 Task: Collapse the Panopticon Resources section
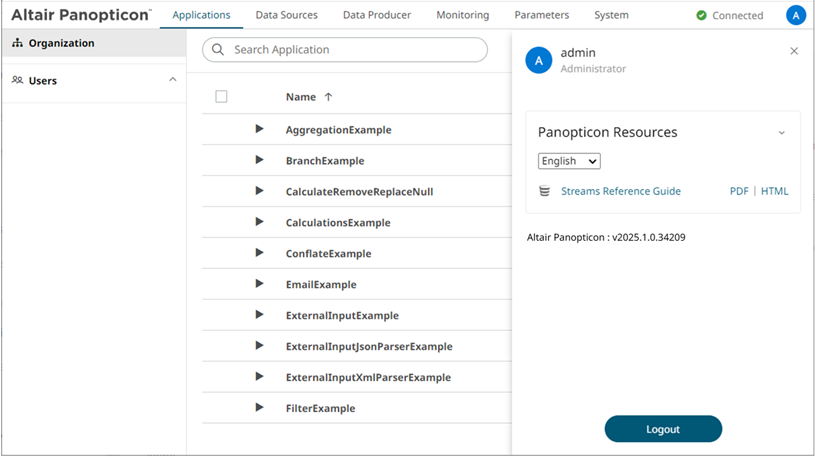pos(781,133)
